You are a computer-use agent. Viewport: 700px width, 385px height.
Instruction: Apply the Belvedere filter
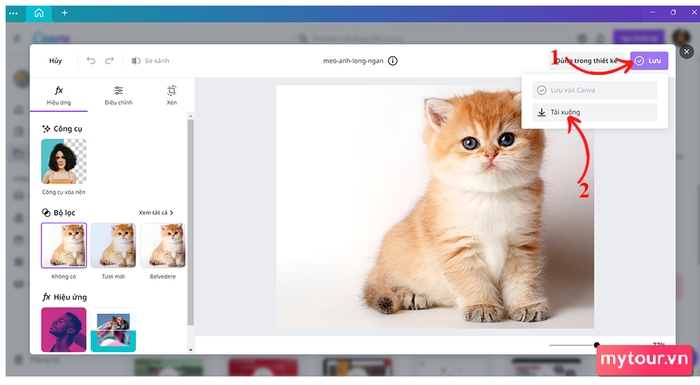coord(163,245)
